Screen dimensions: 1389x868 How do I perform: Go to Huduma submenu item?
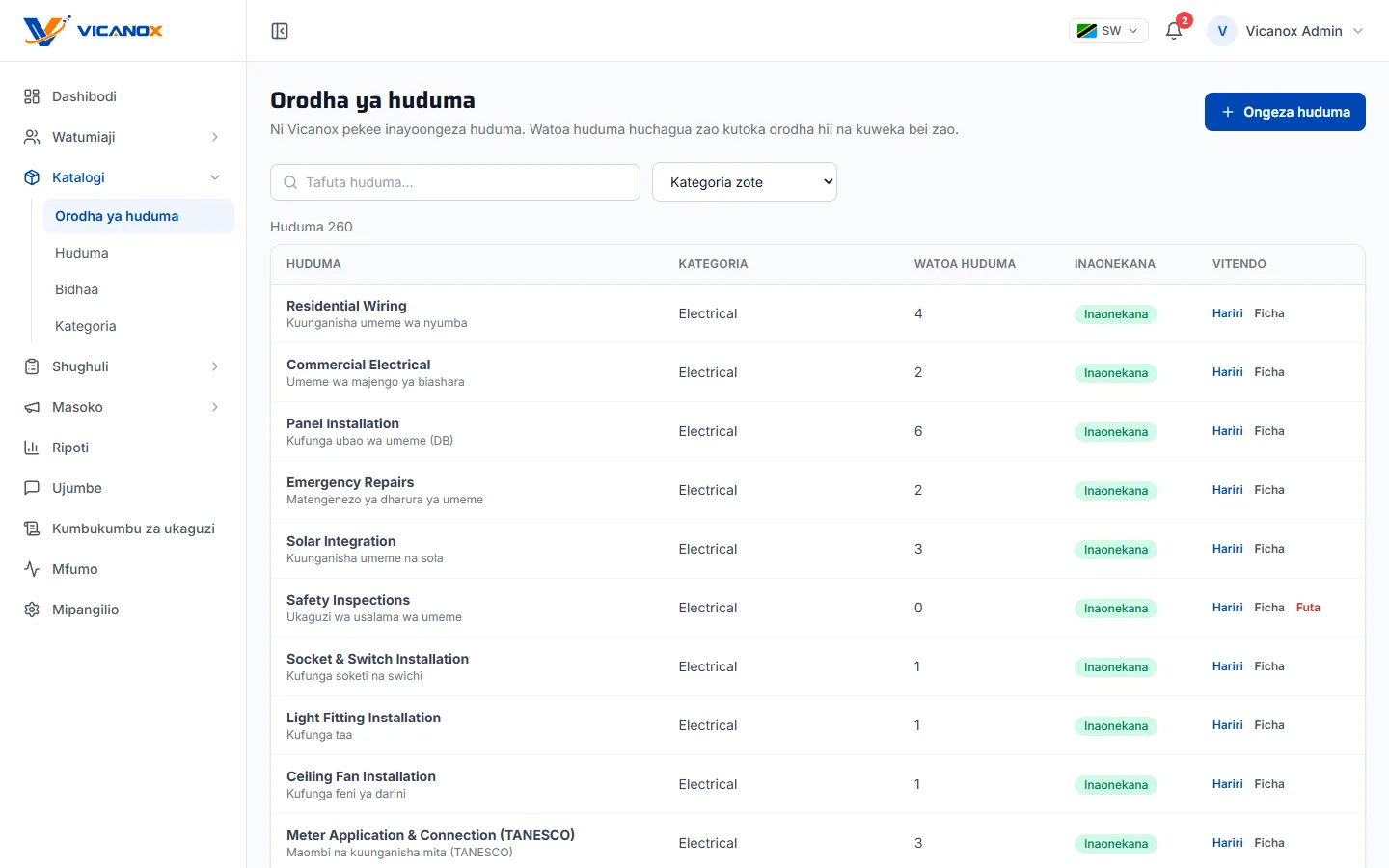(139, 253)
